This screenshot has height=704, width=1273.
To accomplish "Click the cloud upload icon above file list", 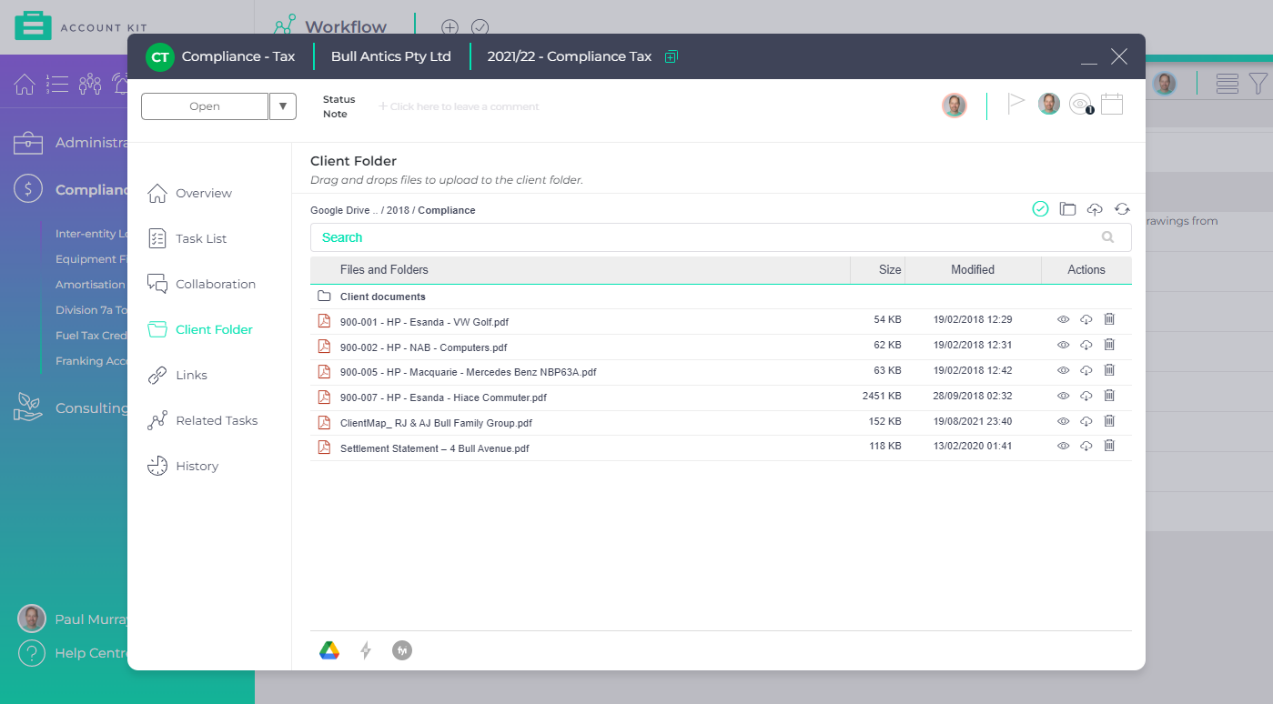I will point(1095,209).
